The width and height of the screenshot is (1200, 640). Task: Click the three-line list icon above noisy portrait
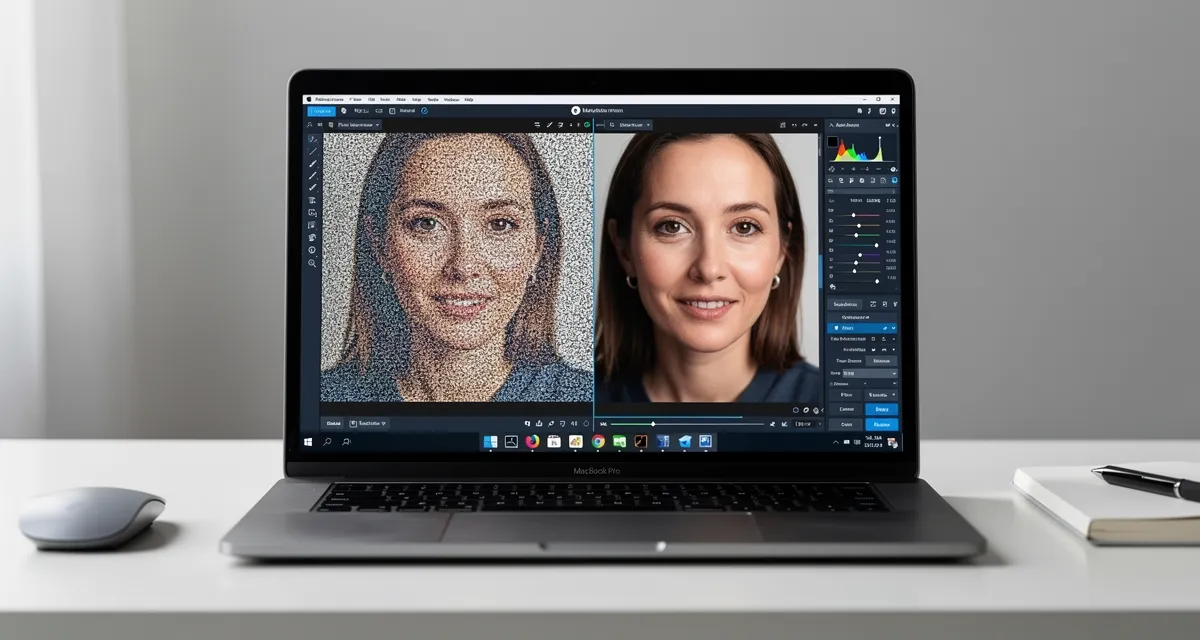point(537,125)
